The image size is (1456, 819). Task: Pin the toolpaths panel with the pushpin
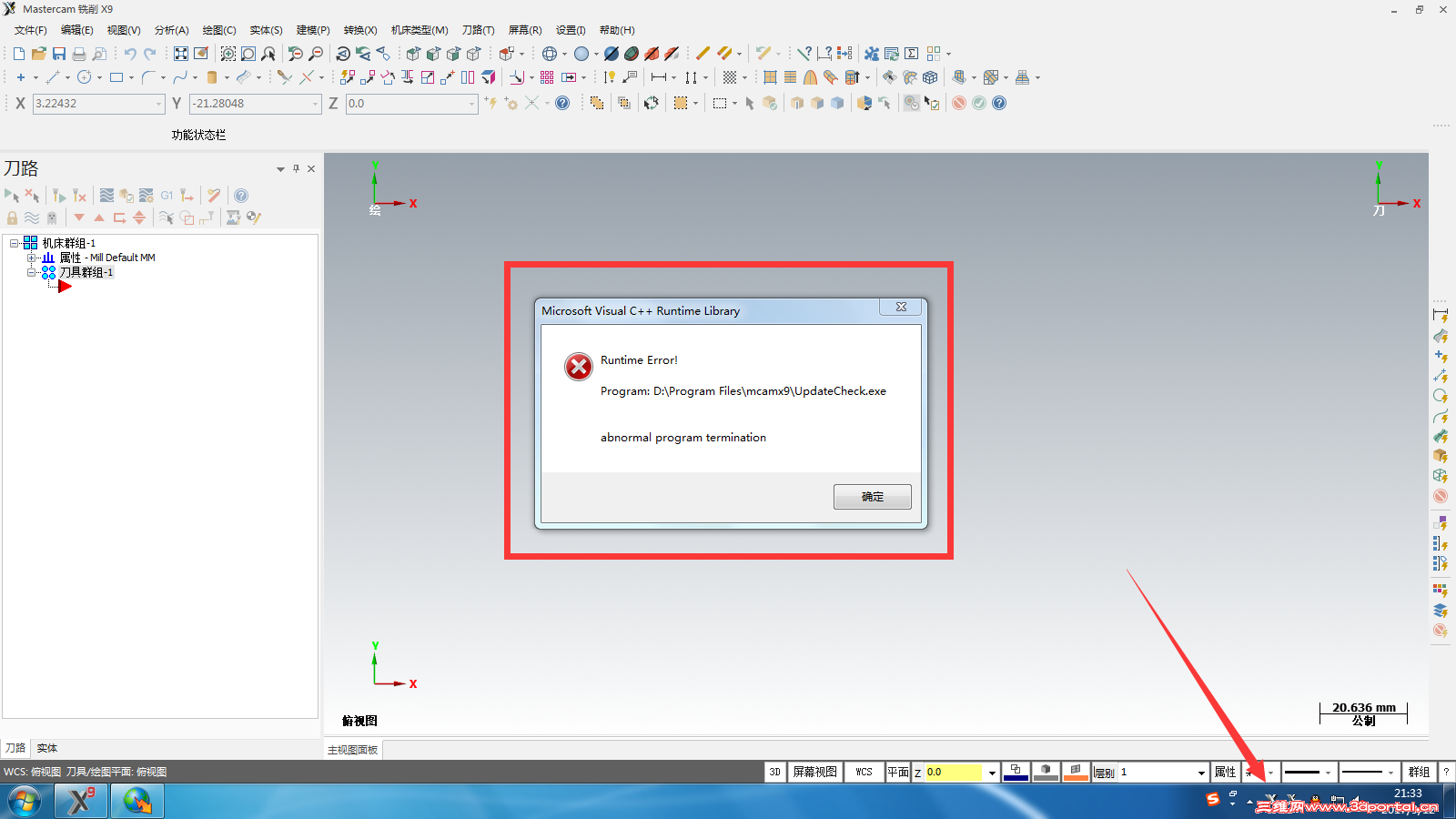[x=296, y=168]
